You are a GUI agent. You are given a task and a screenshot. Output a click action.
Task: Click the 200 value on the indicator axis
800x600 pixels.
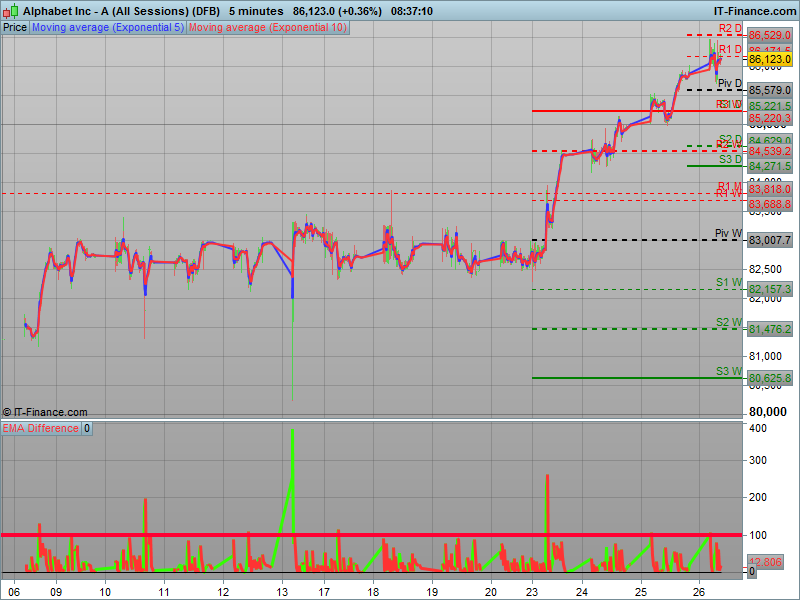point(758,497)
